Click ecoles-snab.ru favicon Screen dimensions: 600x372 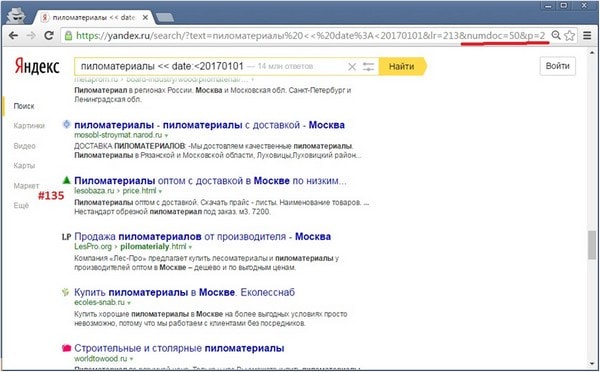[66, 292]
